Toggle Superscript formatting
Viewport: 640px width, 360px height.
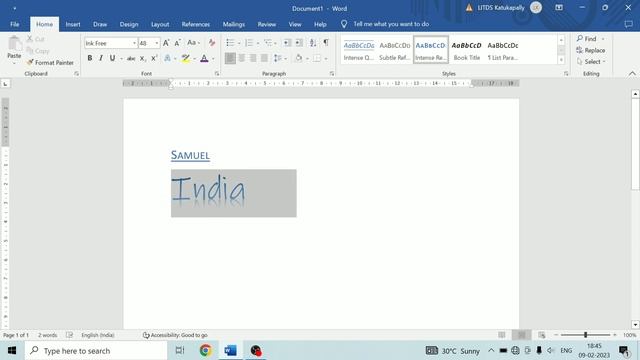pos(154,59)
